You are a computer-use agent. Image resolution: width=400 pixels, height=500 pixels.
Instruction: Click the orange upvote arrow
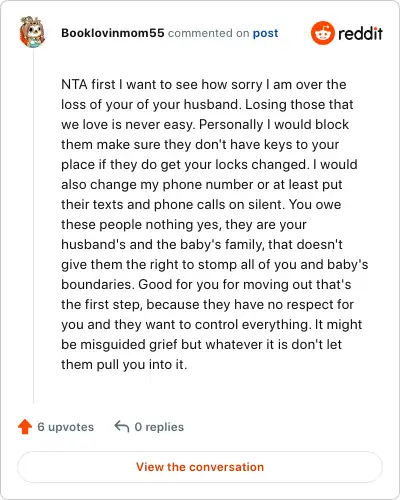[25, 426]
